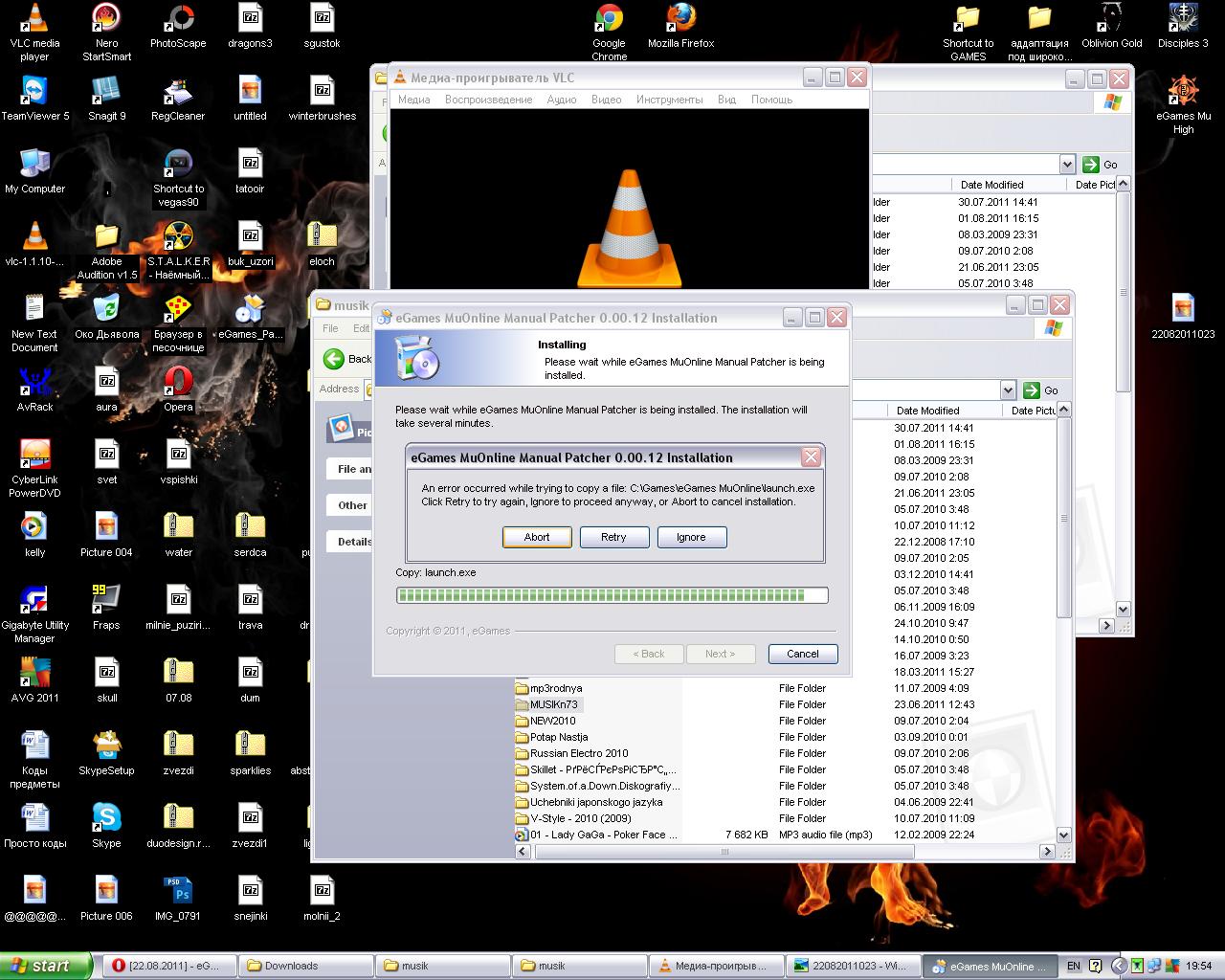
Task: Open Snagit 9 desktop icon
Action: [106, 99]
